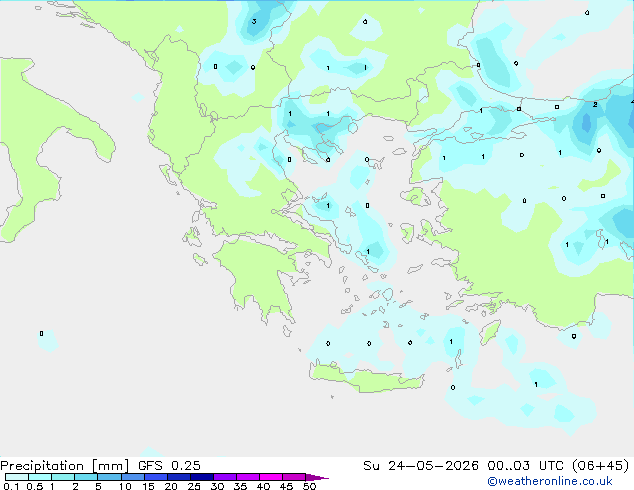
Task: Click the '00..03 UTC' time range text
Action: (526, 466)
